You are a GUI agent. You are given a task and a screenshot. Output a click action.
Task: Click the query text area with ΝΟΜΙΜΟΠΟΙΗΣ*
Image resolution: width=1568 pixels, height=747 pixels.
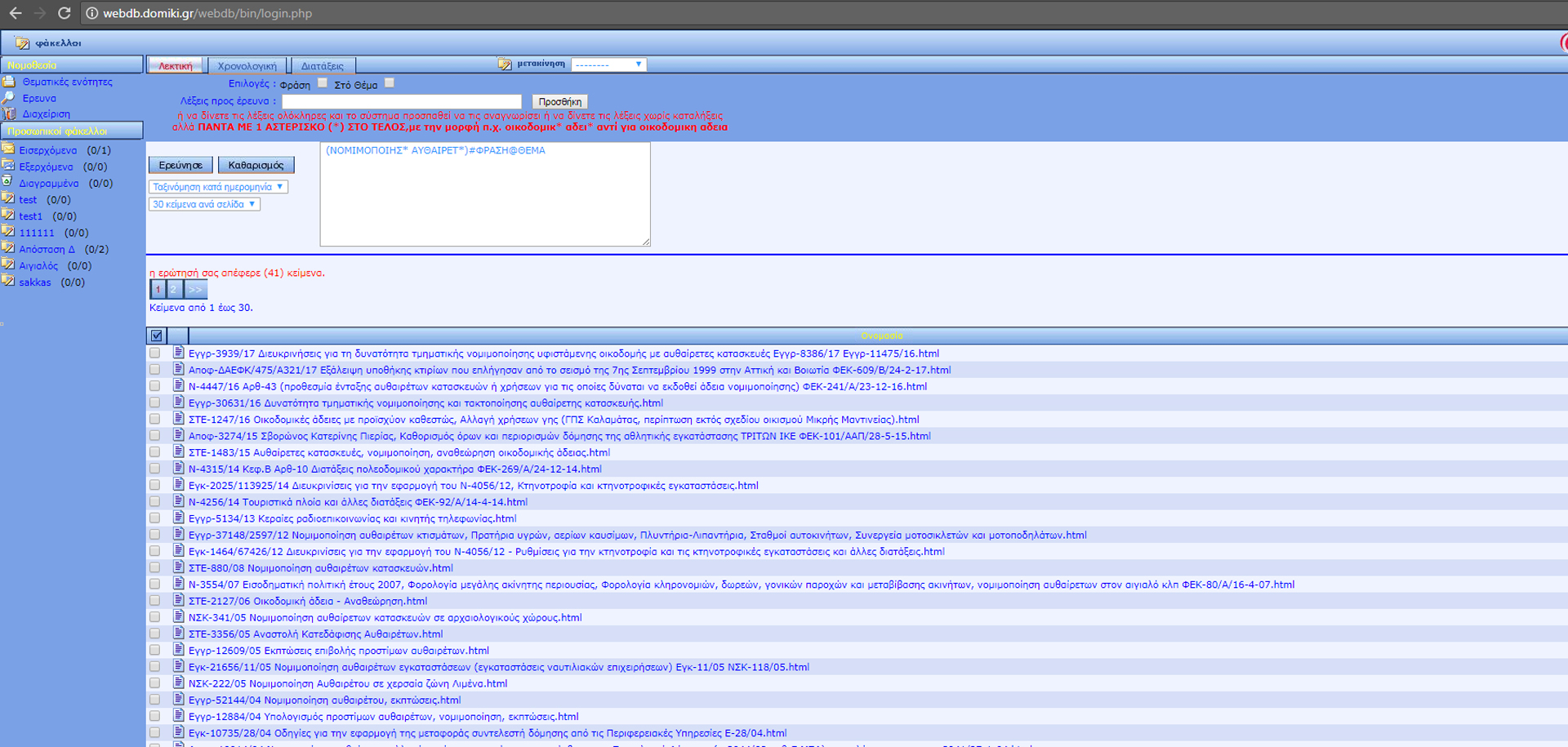485,194
